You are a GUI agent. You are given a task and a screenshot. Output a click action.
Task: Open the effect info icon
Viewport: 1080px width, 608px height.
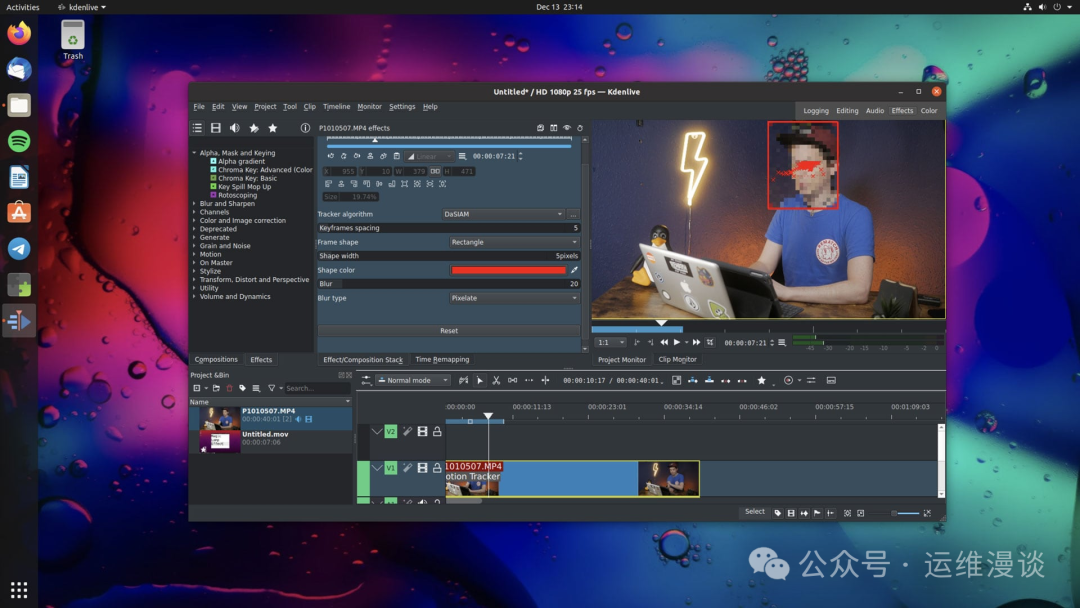point(305,128)
